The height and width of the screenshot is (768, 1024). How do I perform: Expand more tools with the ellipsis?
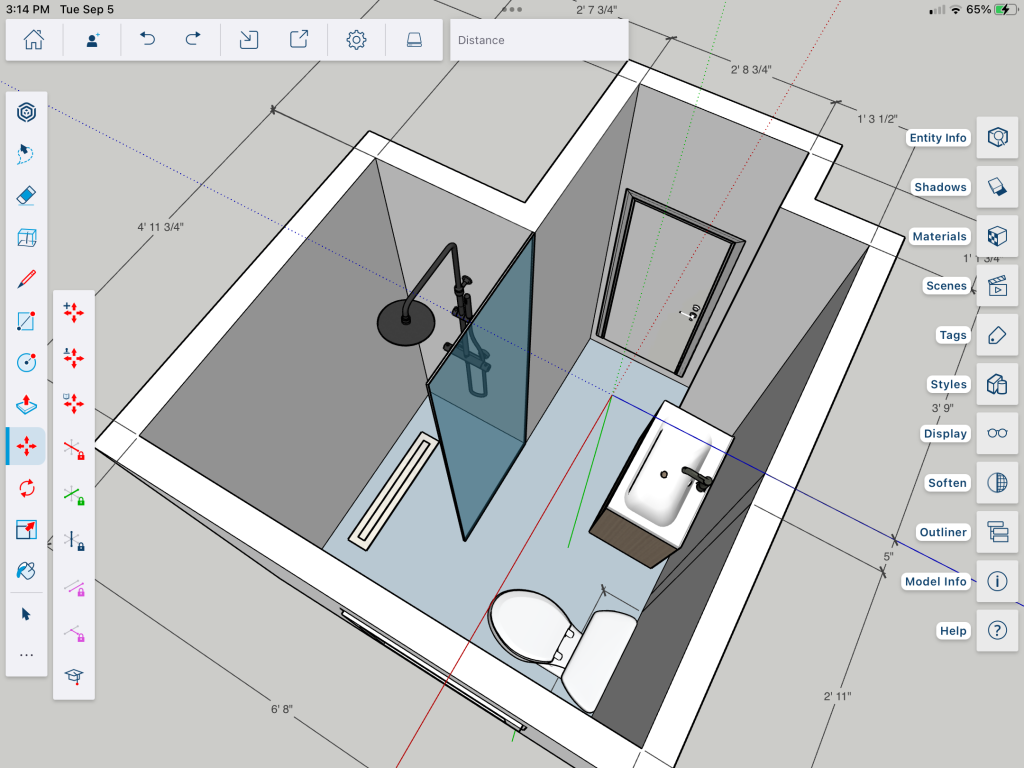(x=27, y=655)
